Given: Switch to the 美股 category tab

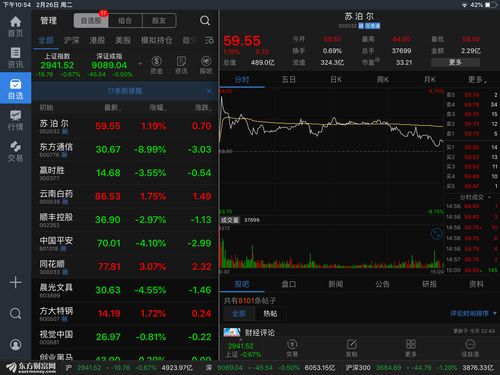Looking at the screenshot, I should pyautogui.click(x=123, y=40).
